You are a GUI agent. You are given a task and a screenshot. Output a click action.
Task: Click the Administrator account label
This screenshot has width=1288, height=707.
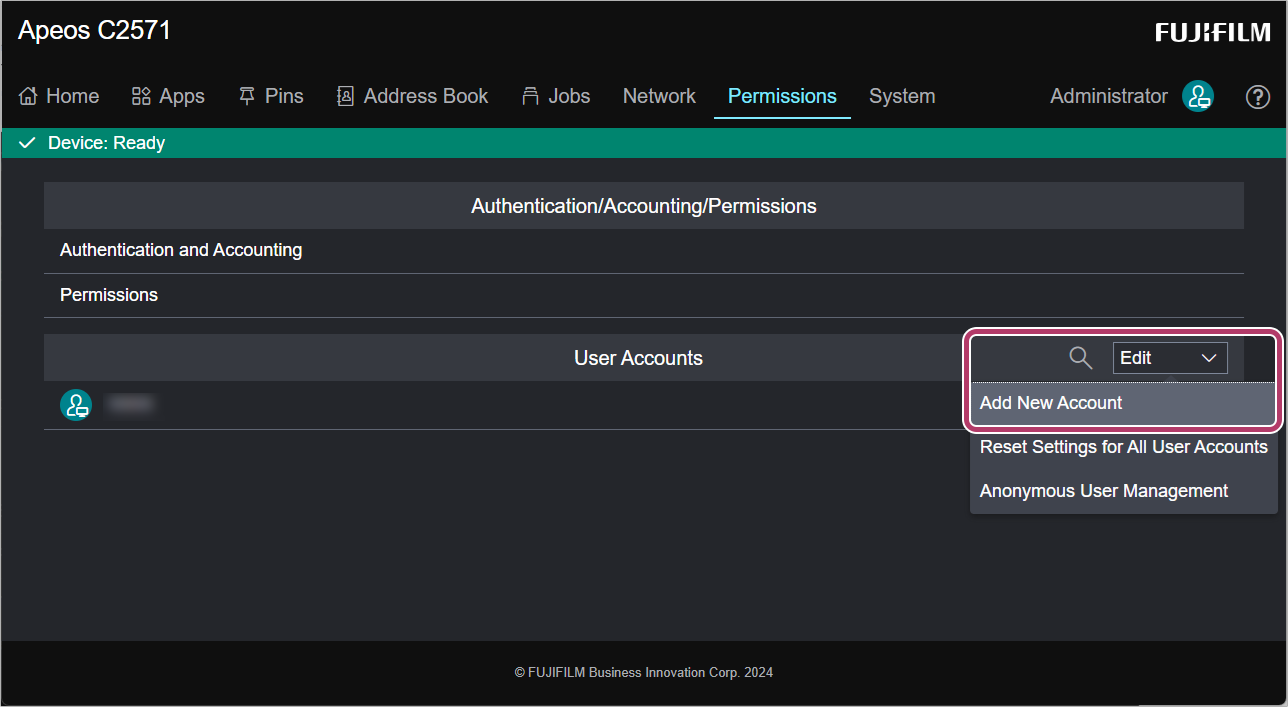tap(1109, 96)
